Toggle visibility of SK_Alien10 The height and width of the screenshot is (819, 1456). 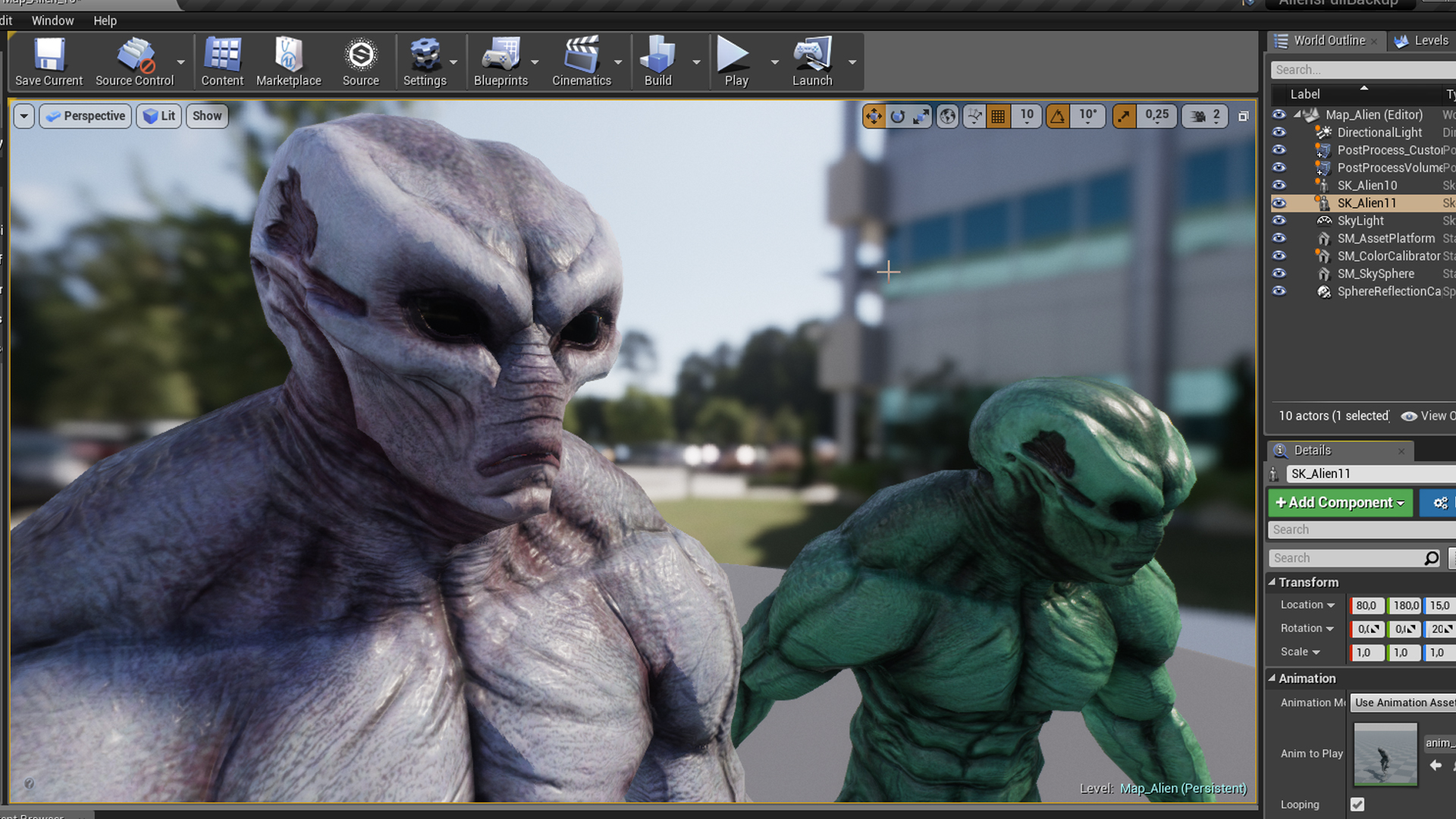(x=1279, y=185)
